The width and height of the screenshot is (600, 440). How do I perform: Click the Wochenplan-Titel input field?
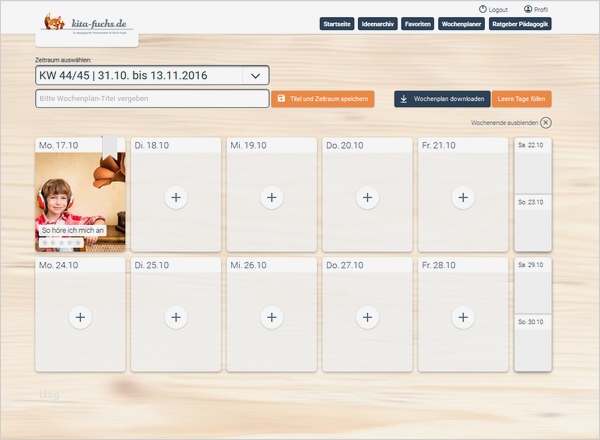(x=152, y=99)
